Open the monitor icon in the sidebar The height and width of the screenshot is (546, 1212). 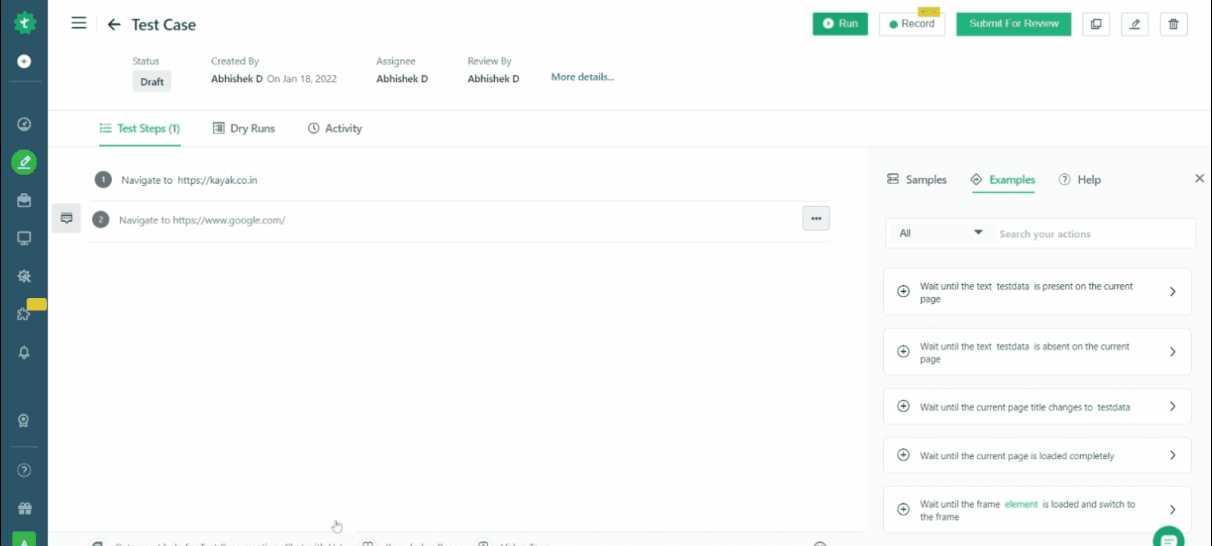(x=24, y=238)
